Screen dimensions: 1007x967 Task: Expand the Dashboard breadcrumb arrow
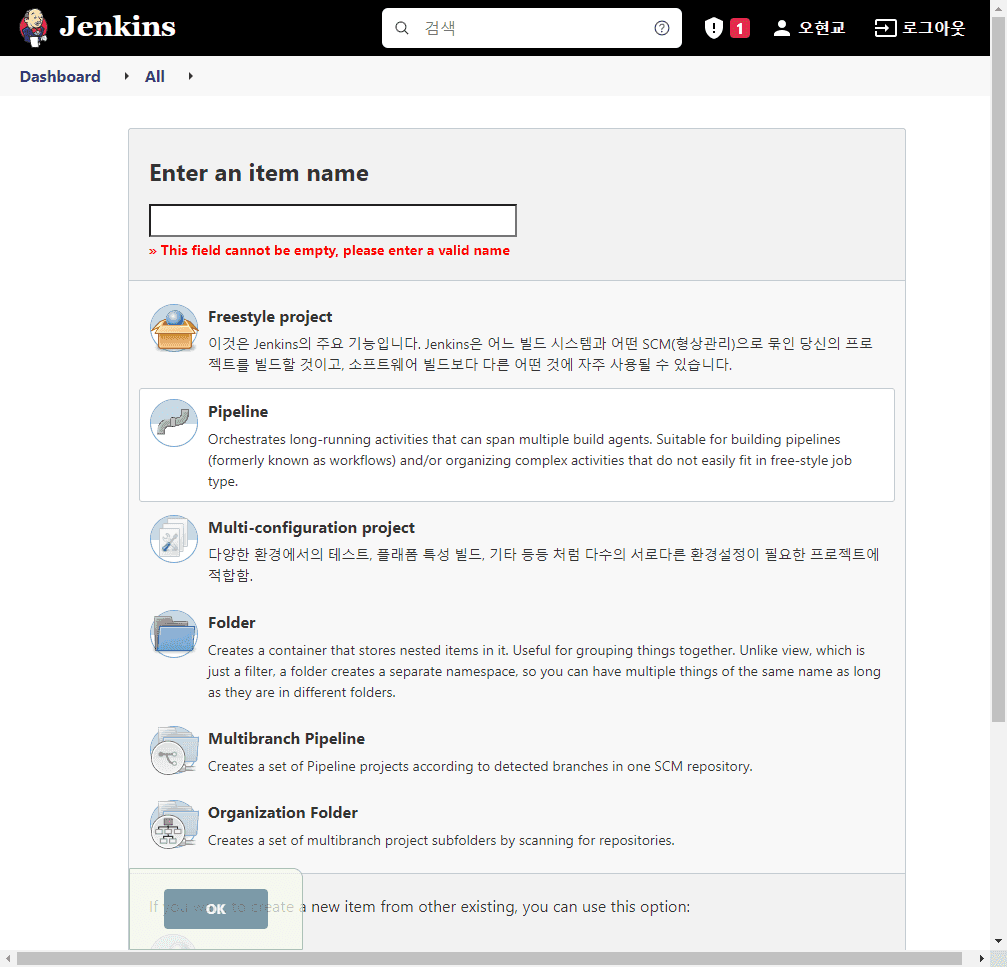pyautogui.click(x=126, y=76)
